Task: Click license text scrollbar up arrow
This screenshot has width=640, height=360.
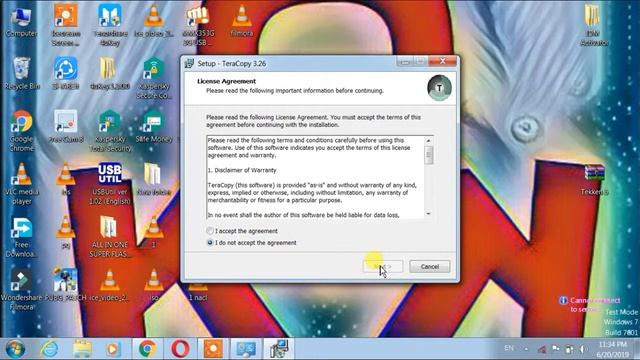Action: (x=428, y=141)
